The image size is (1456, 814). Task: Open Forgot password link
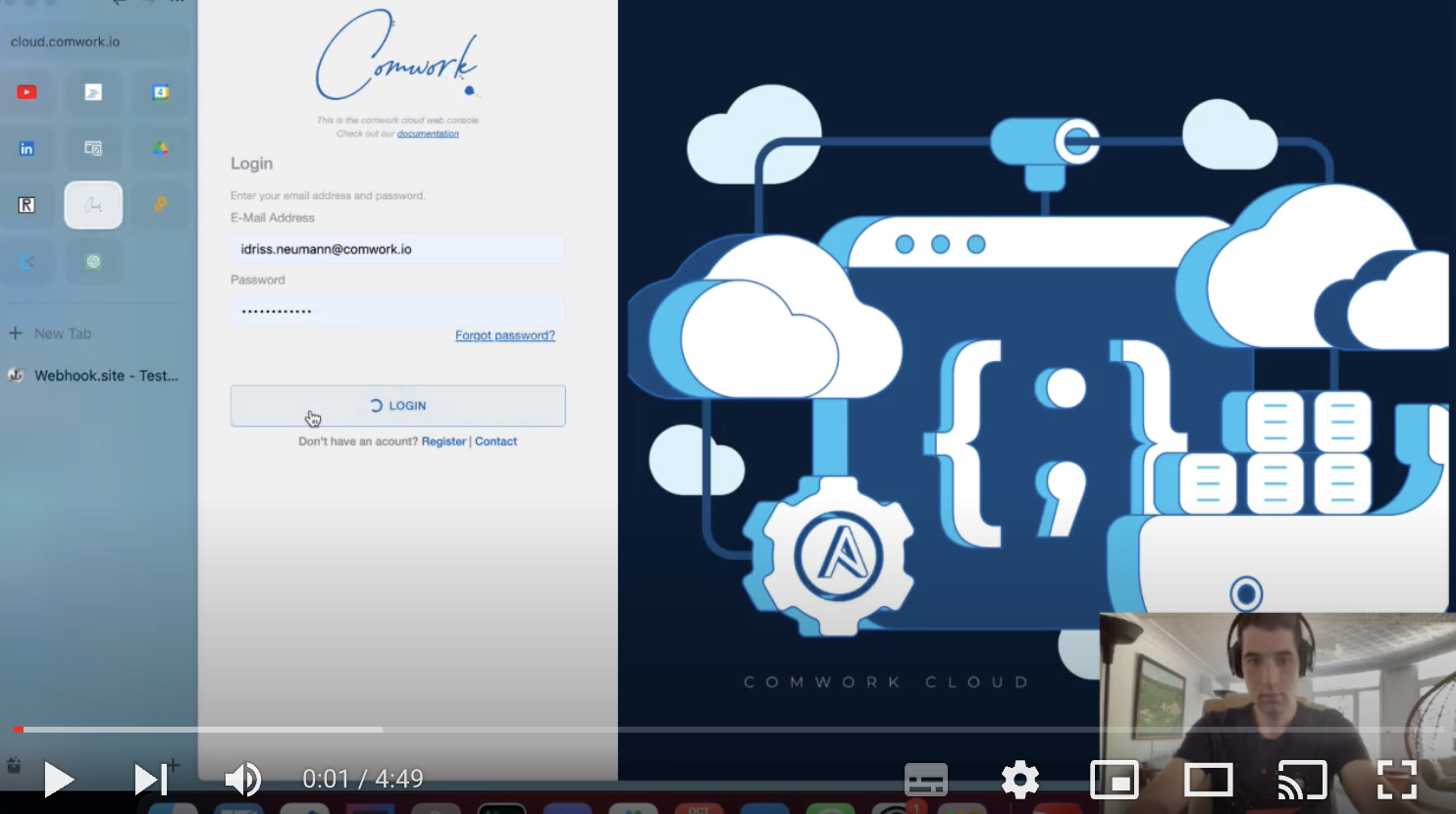(x=505, y=335)
